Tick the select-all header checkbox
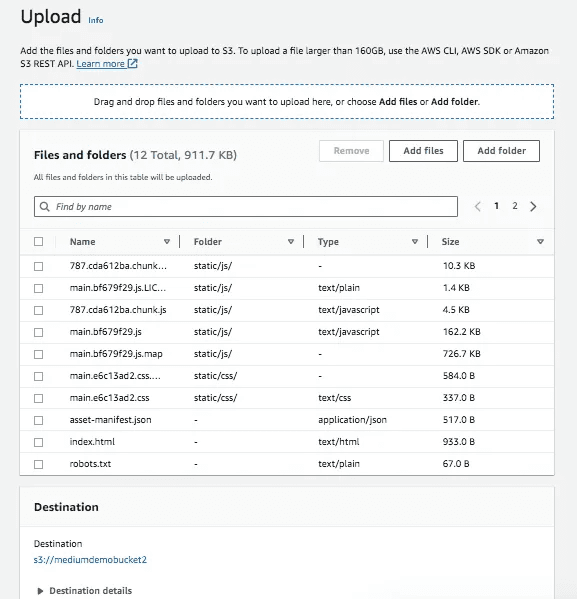This screenshot has width=577, height=599. [x=39, y=241]
